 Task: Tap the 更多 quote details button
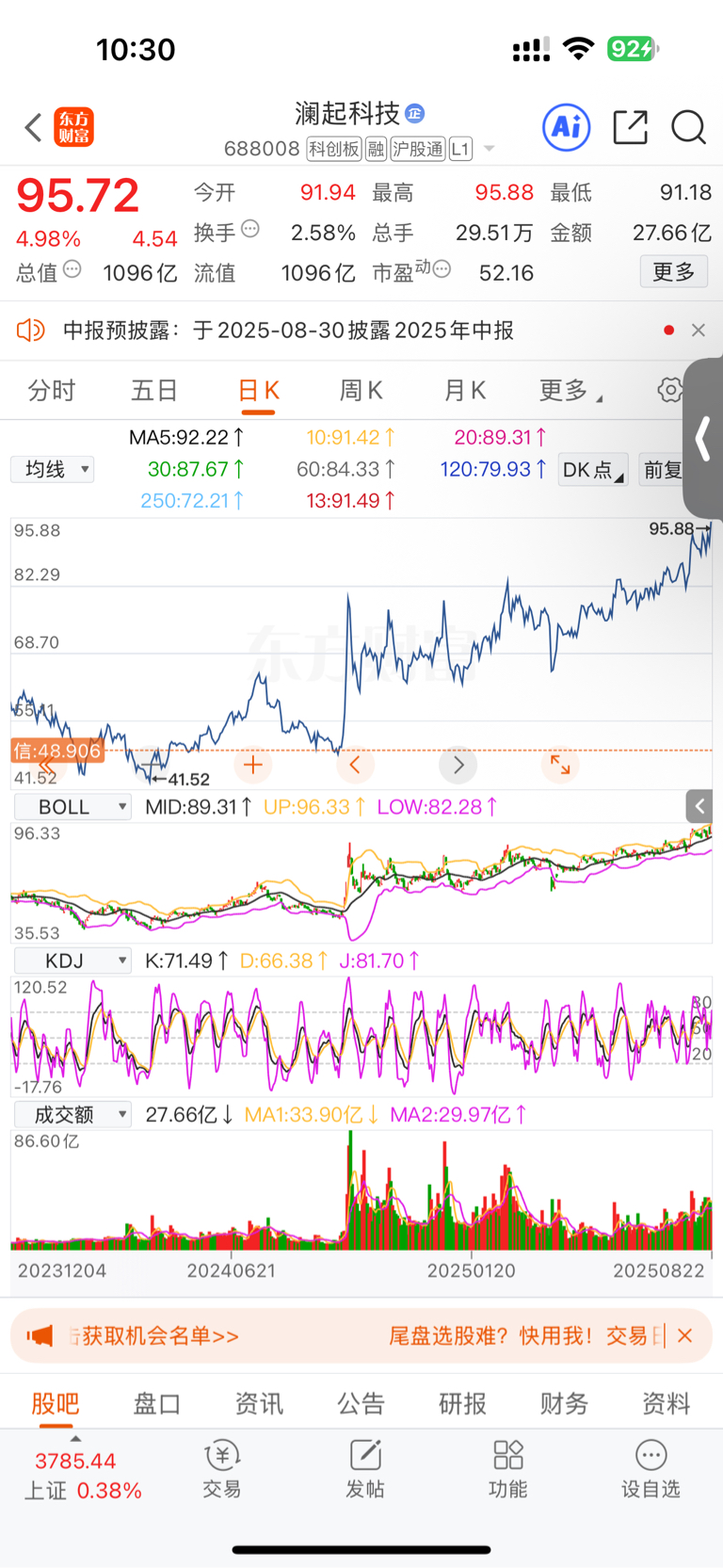(674, 272)
